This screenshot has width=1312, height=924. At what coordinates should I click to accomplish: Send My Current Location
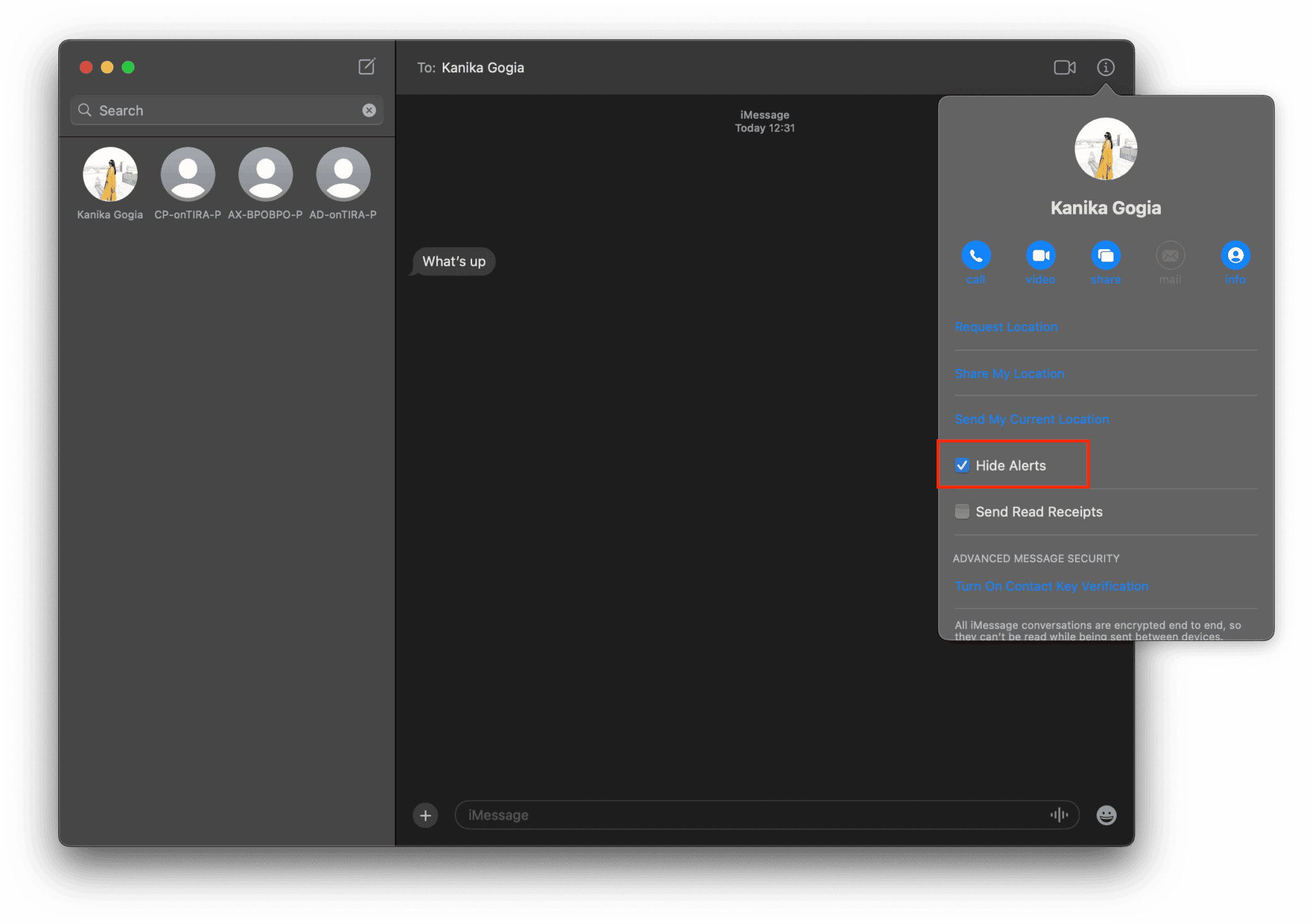point(1032,419)
